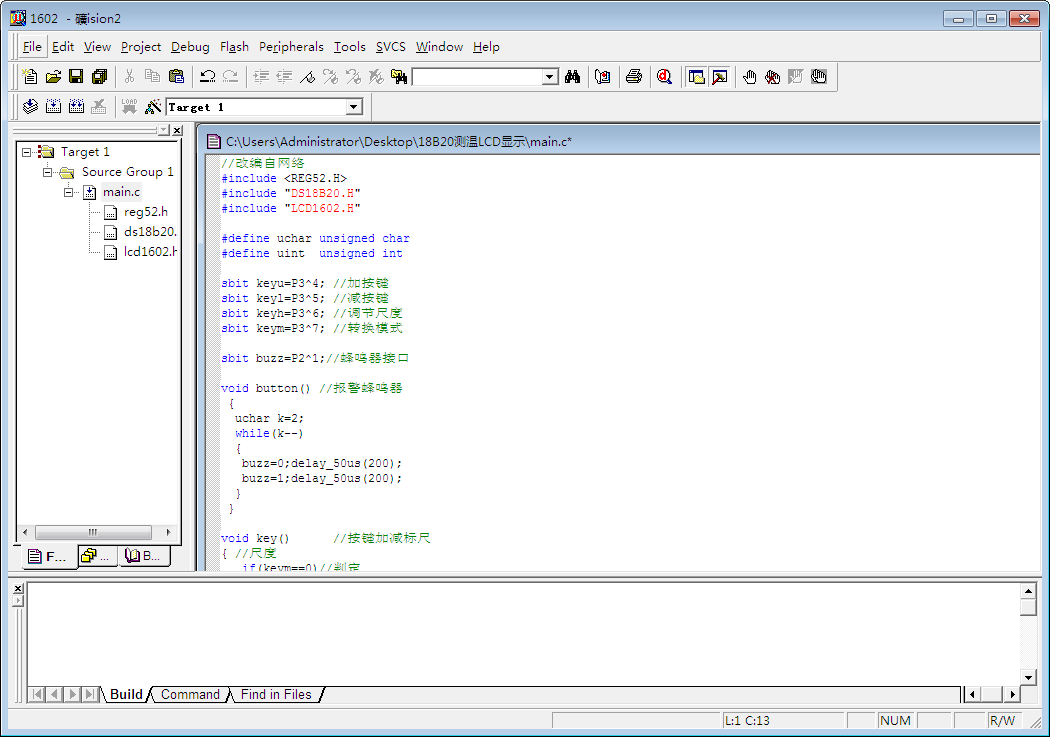Image resolution: width=1050 pixels, height=737 pixels.
Task: Click the Redo arrow icon
Action: pos(230,77)
